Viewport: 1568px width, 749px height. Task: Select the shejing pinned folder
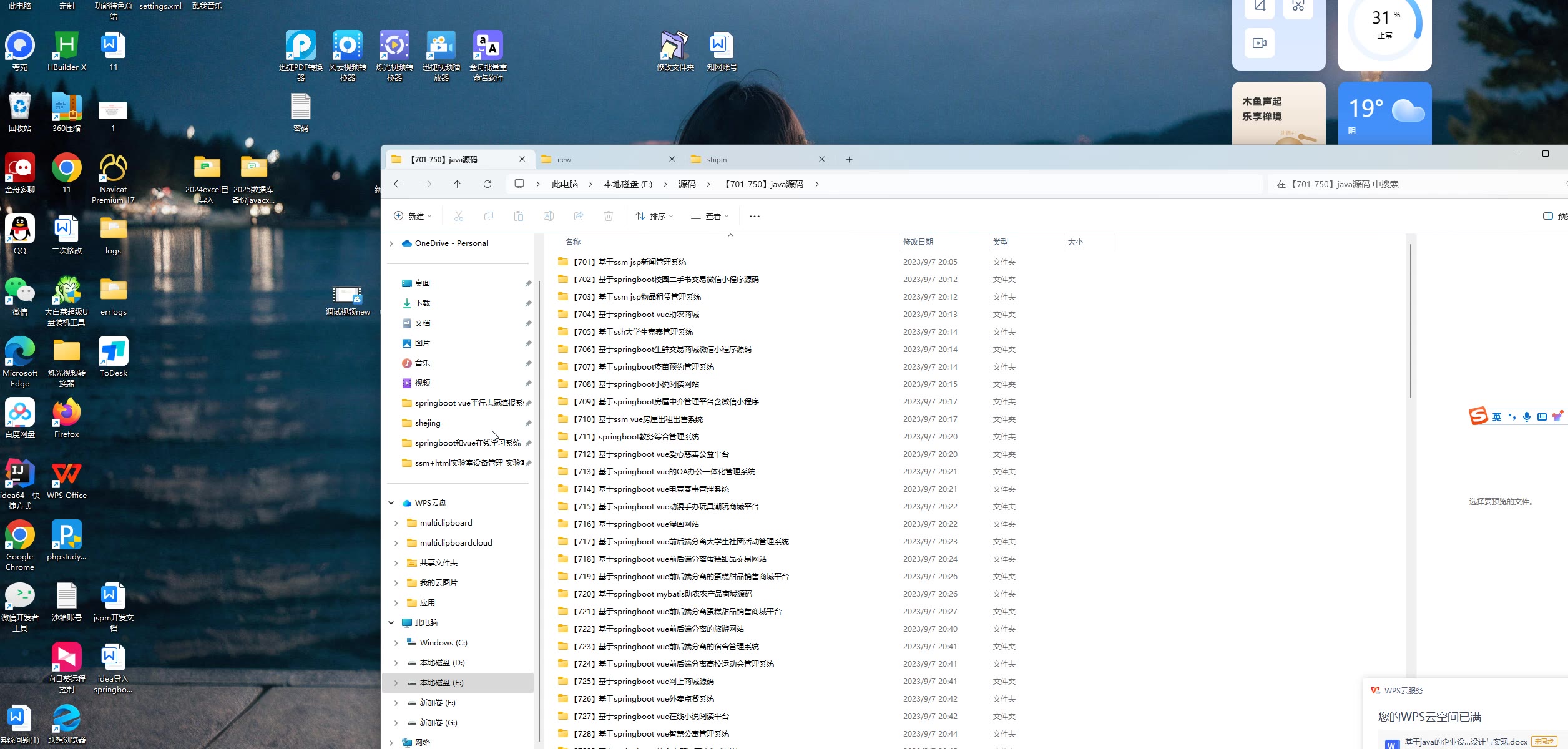tap(459, 423)
